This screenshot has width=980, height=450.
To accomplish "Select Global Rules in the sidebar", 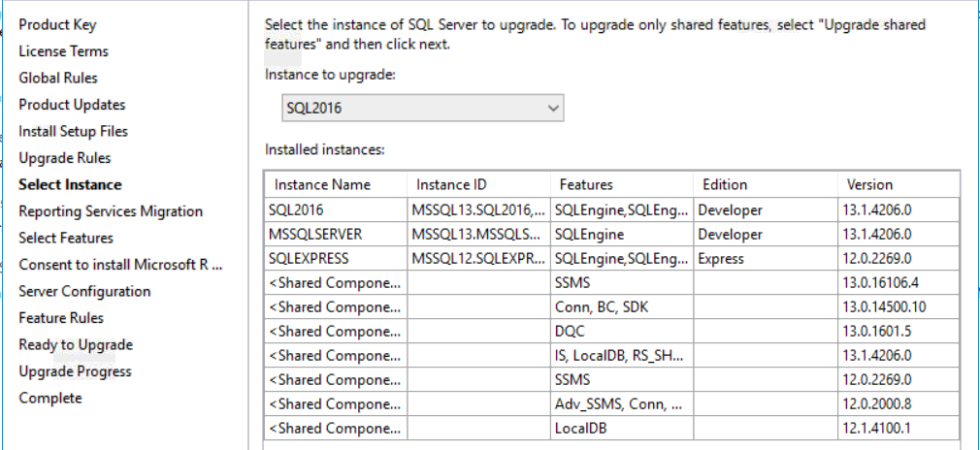I will tap(58, 78).
